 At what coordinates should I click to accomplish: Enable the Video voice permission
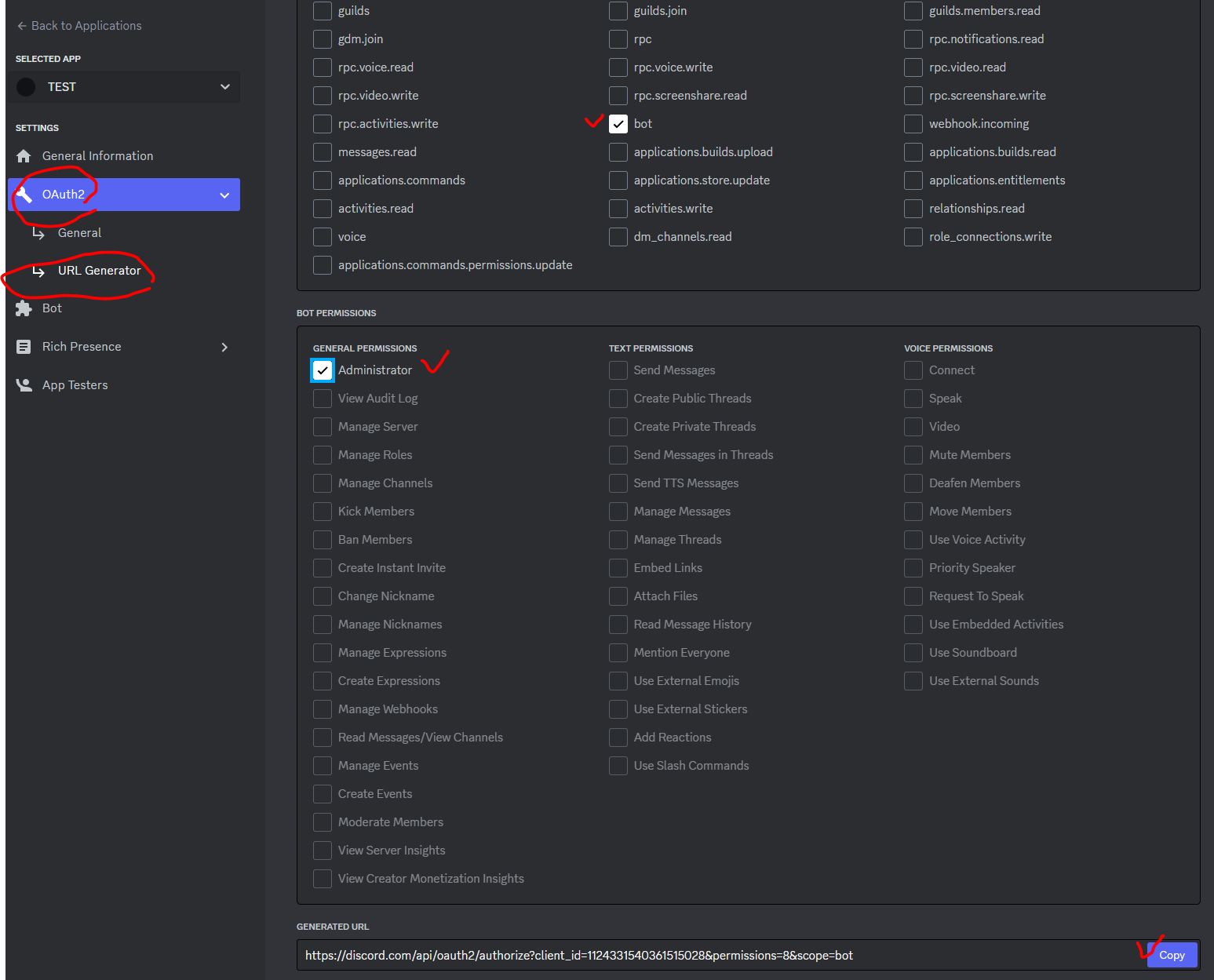913,427
